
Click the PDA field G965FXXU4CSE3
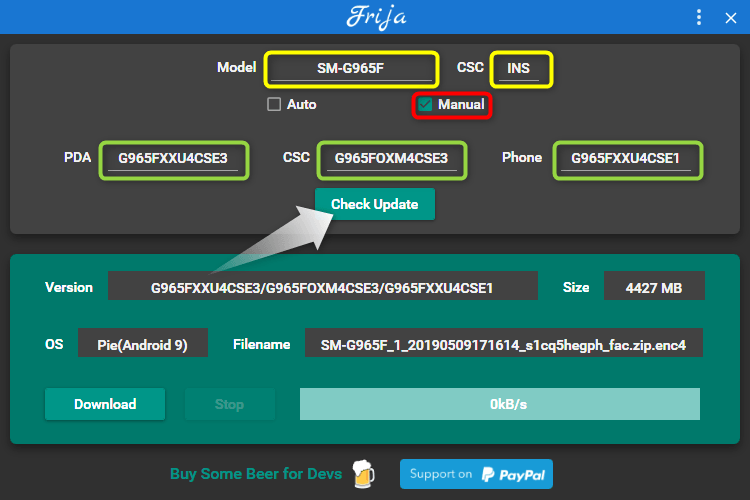[173, 158]
